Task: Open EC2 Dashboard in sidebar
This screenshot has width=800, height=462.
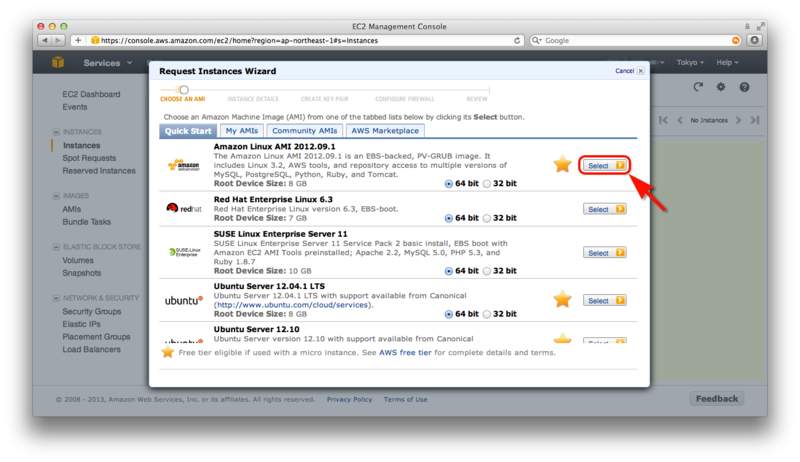Action: 91,94
